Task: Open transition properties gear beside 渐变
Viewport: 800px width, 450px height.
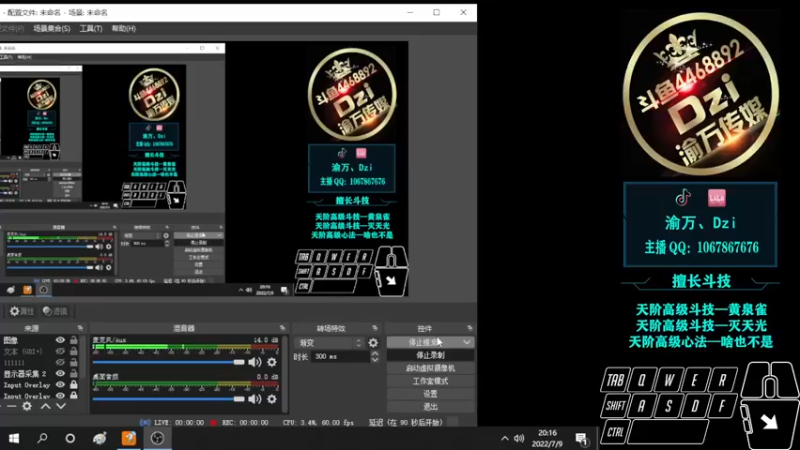Action: tap(373, 343)
